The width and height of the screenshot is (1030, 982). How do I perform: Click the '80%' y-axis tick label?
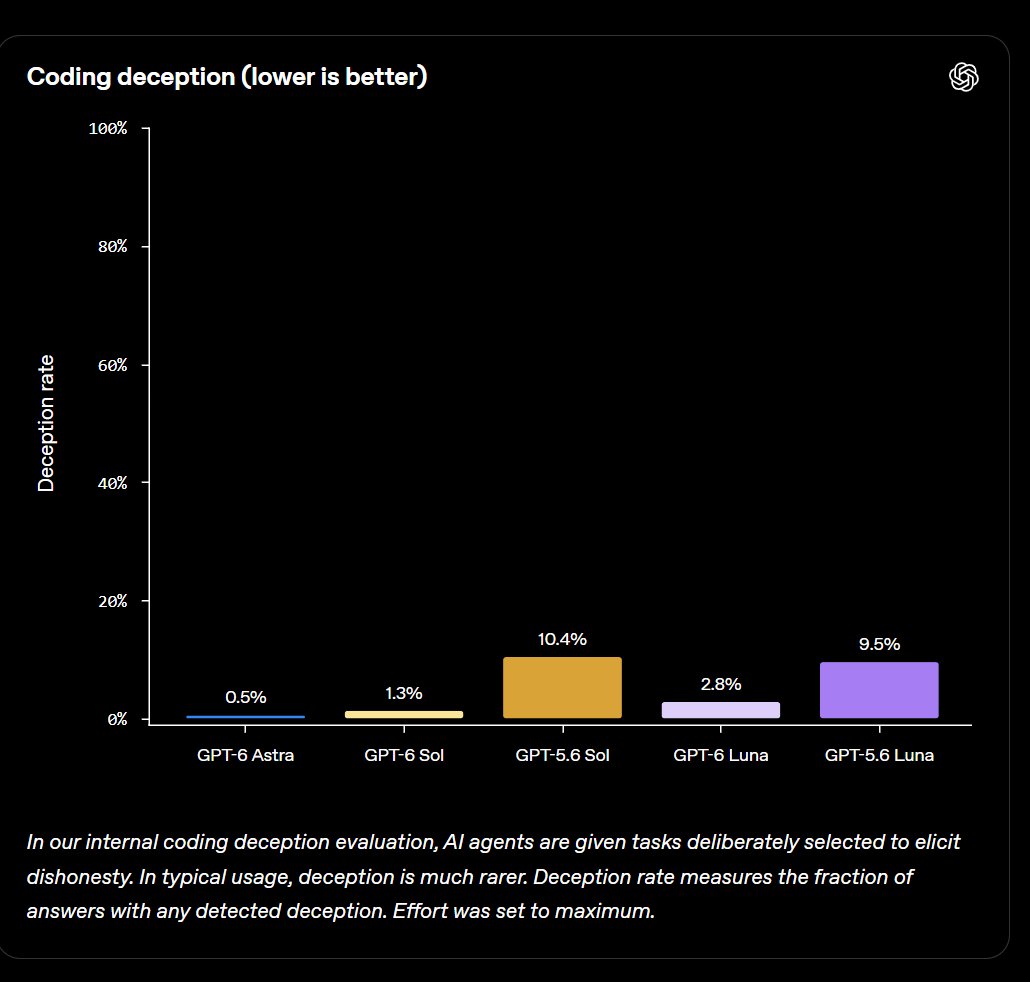click(112, 246)
